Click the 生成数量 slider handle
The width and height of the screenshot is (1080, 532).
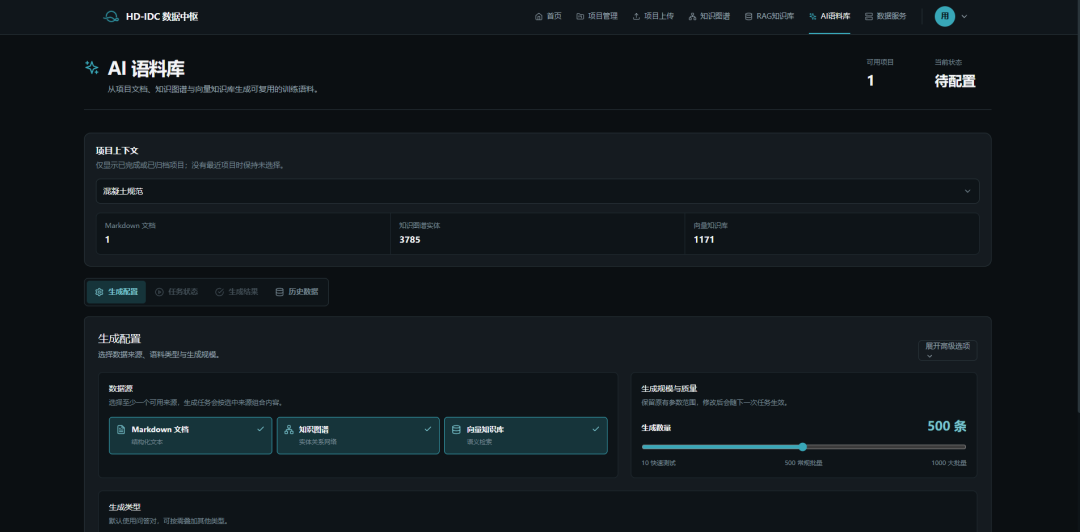(802, 447)
